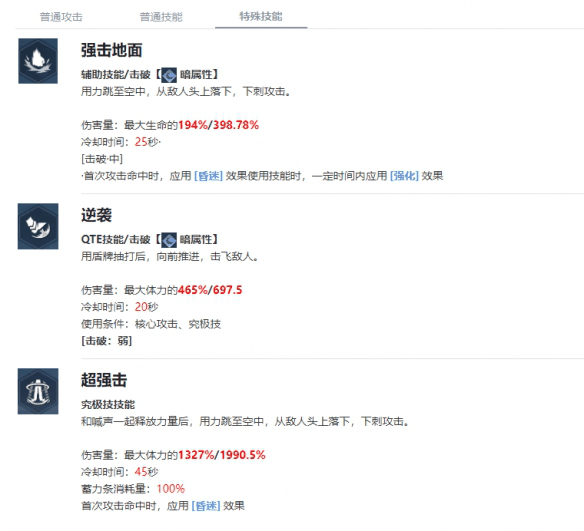Viewport: 584px width, 531px height.
Task: Switch to the 普通攻击 tab
Action: click(61, 17)
